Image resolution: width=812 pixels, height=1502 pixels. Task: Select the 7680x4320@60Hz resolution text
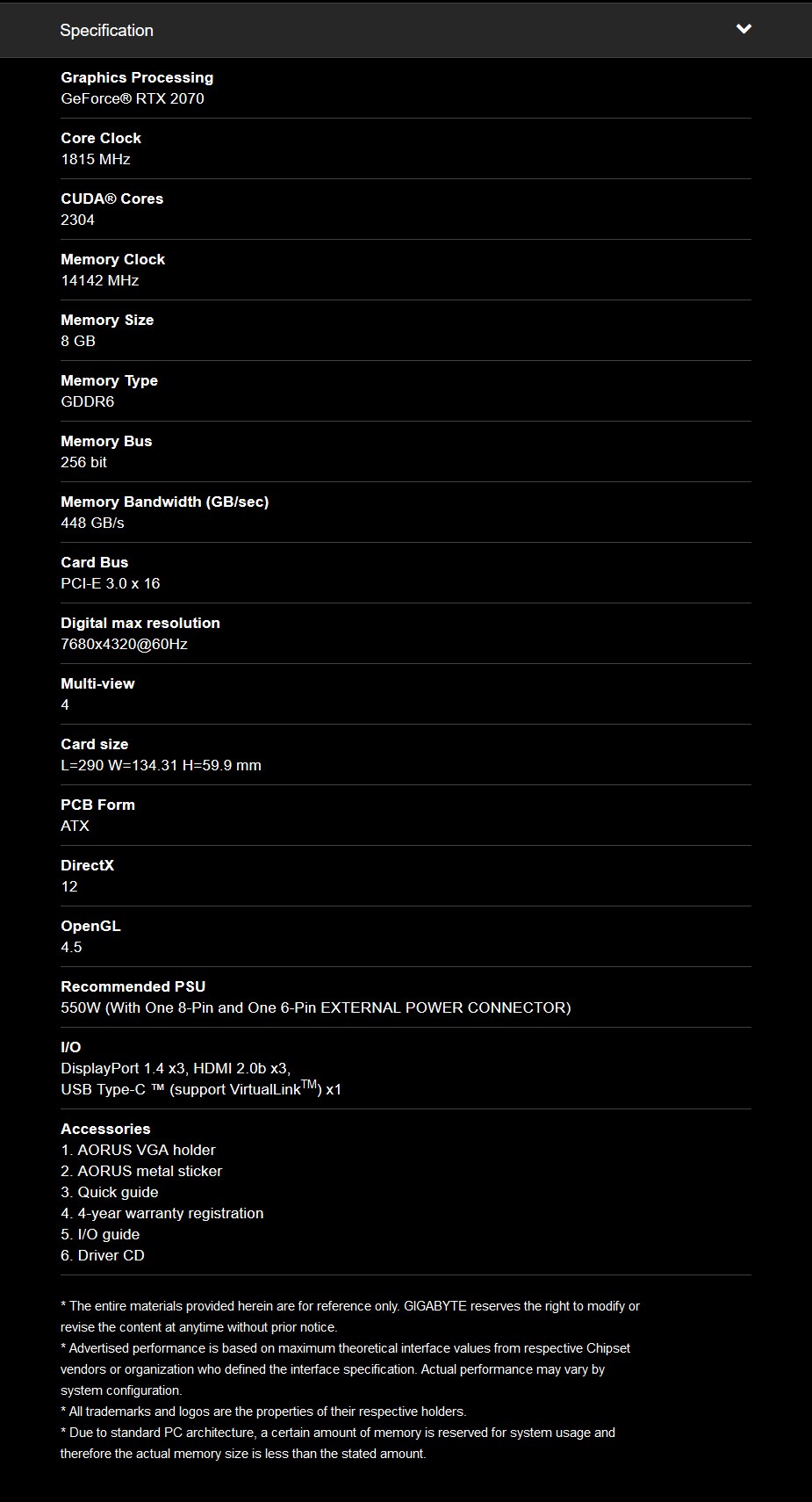click(124, 644)
